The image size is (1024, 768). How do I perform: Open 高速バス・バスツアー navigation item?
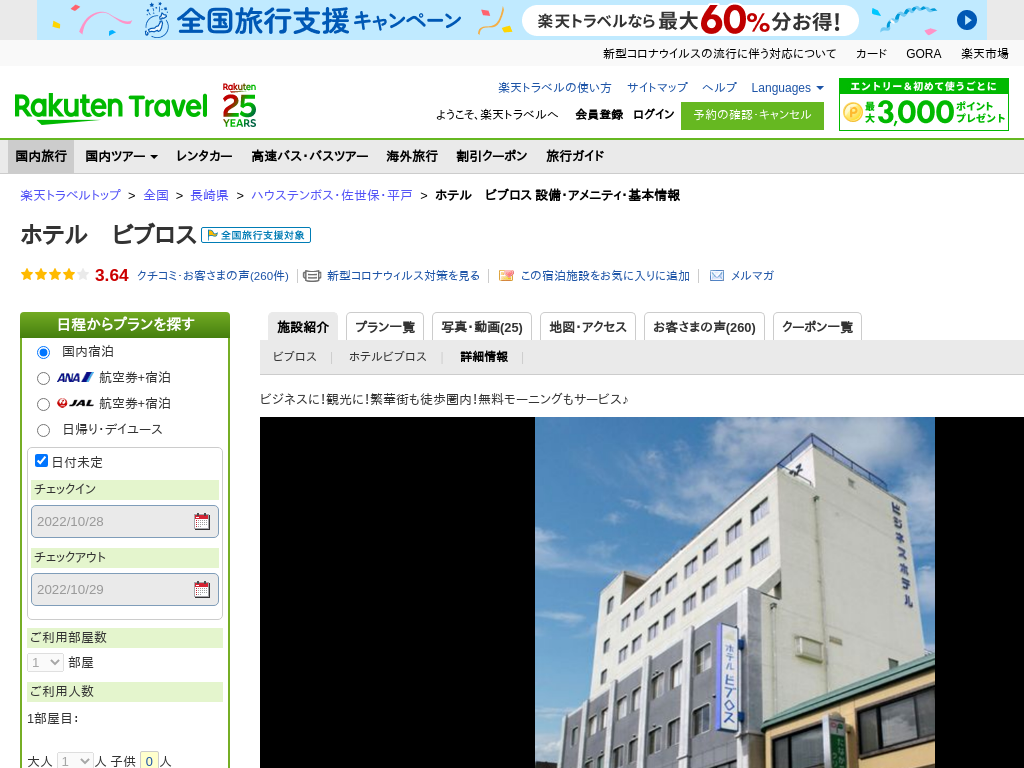310,156
